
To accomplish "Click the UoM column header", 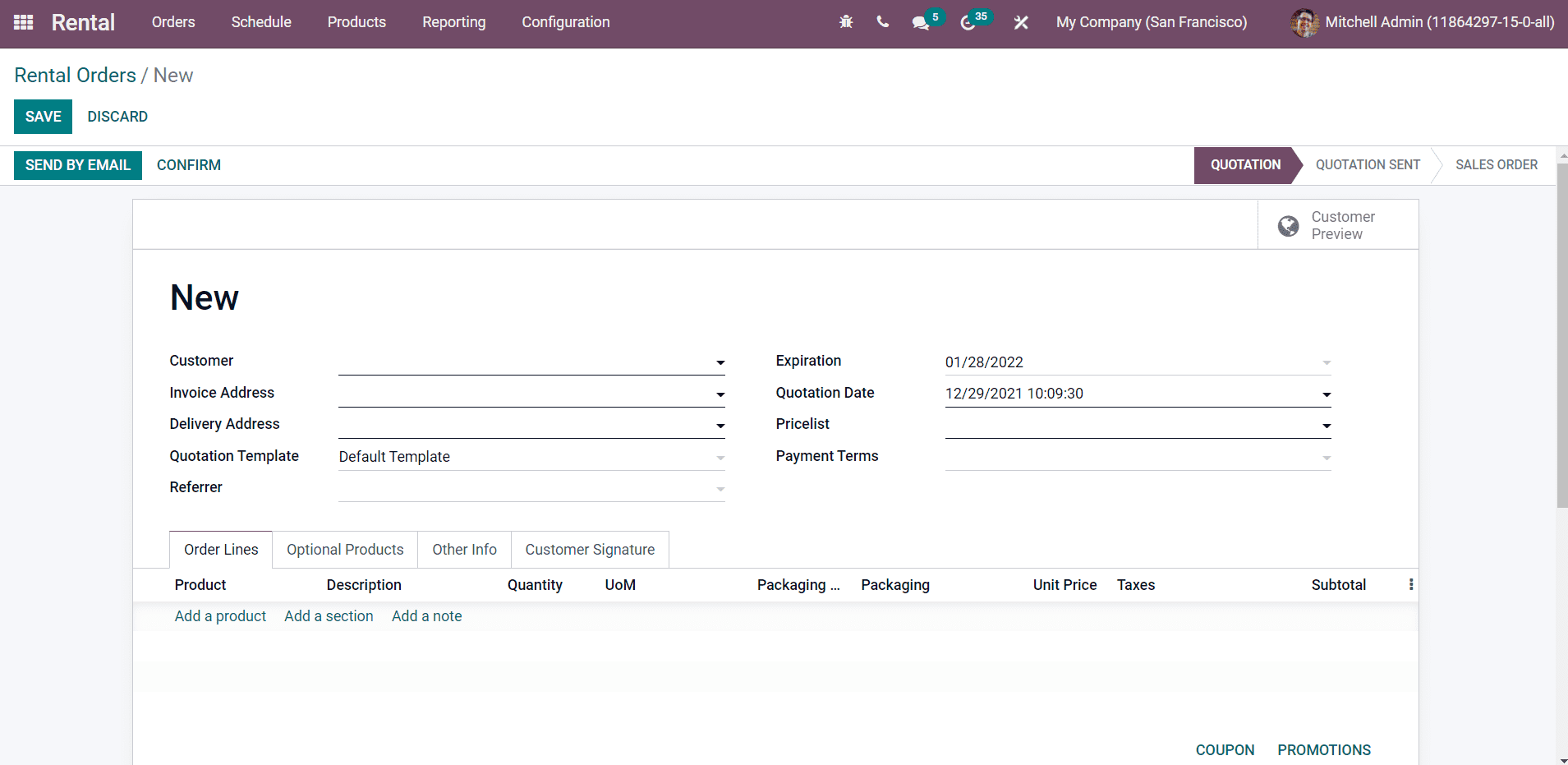I will [620, 585].
